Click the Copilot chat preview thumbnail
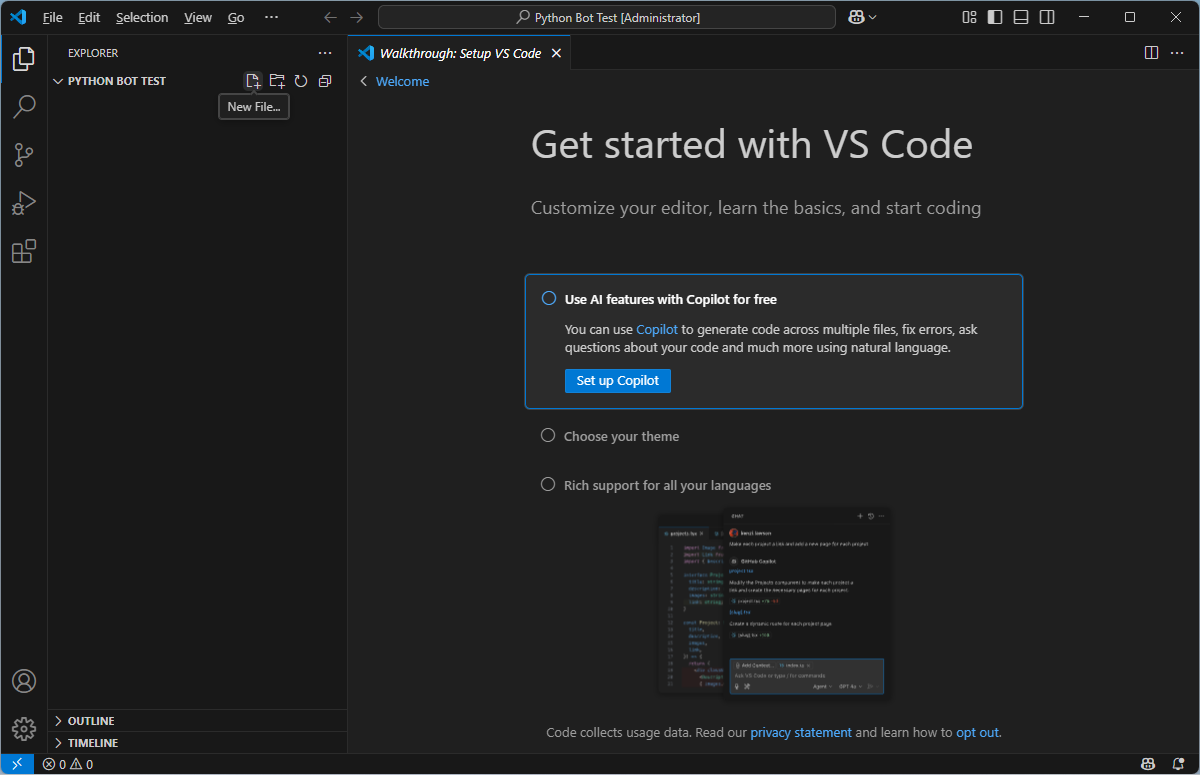The height and width of the screenshot is (775, 1200). pos(774,603)
